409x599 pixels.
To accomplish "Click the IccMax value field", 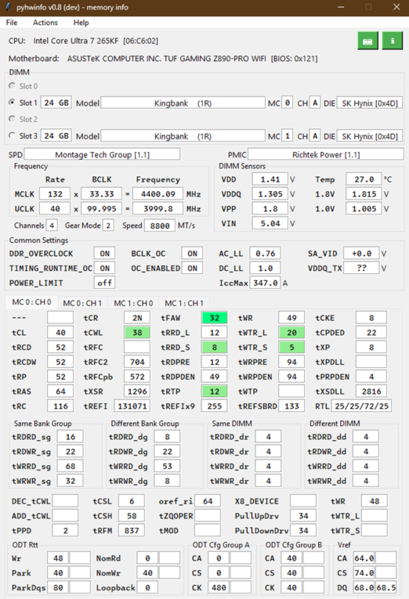I will [265, 283].
